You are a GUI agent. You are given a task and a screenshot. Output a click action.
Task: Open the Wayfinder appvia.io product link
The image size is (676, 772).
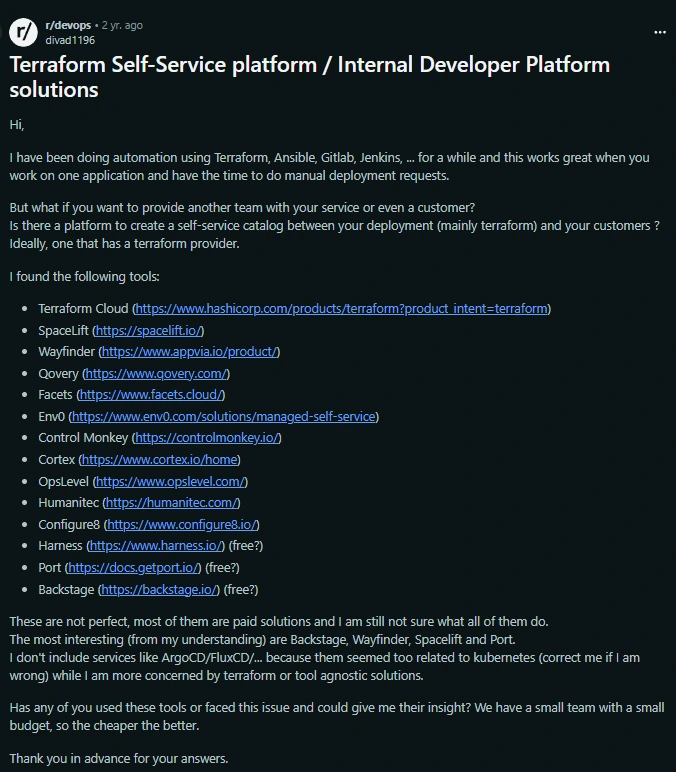tap(189, 352)
